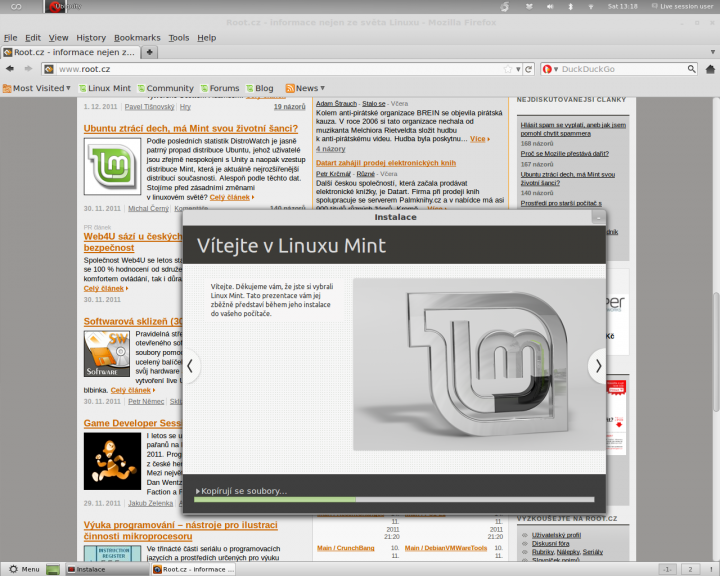The image size is (720, 576).
Task: Switch to workspace 1 in pager
Action: tap(668, 570)
